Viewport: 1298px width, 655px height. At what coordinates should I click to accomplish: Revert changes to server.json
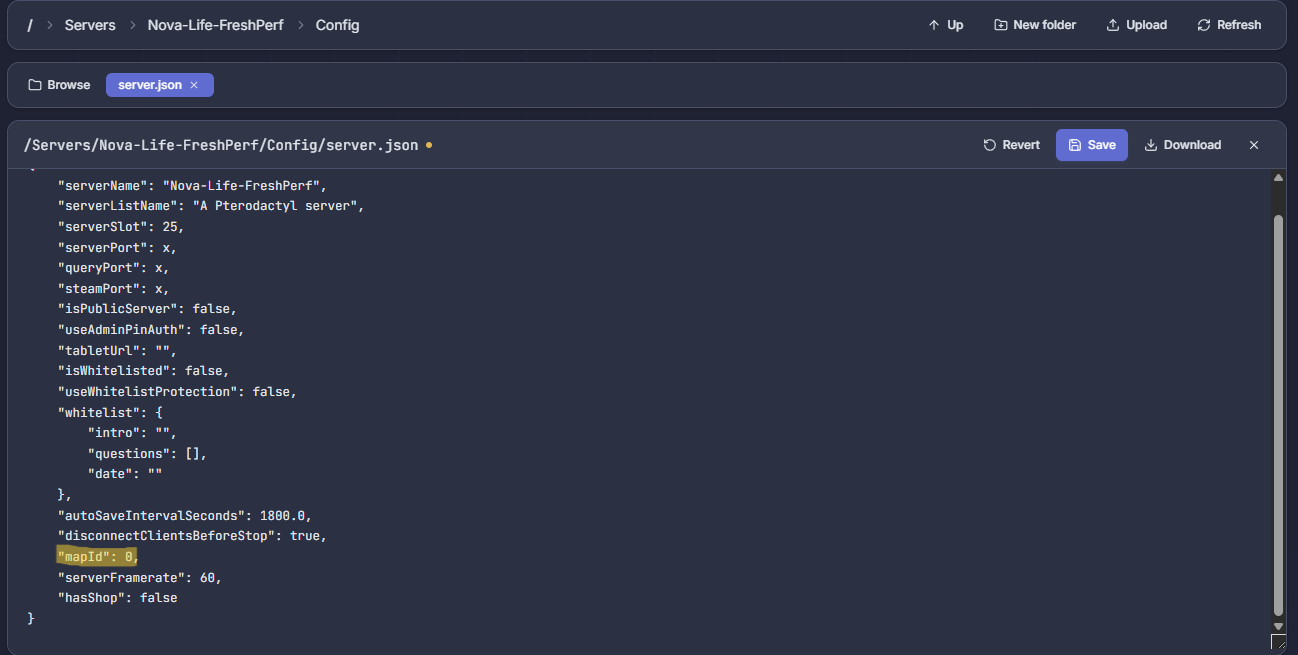pos(1012,145)
